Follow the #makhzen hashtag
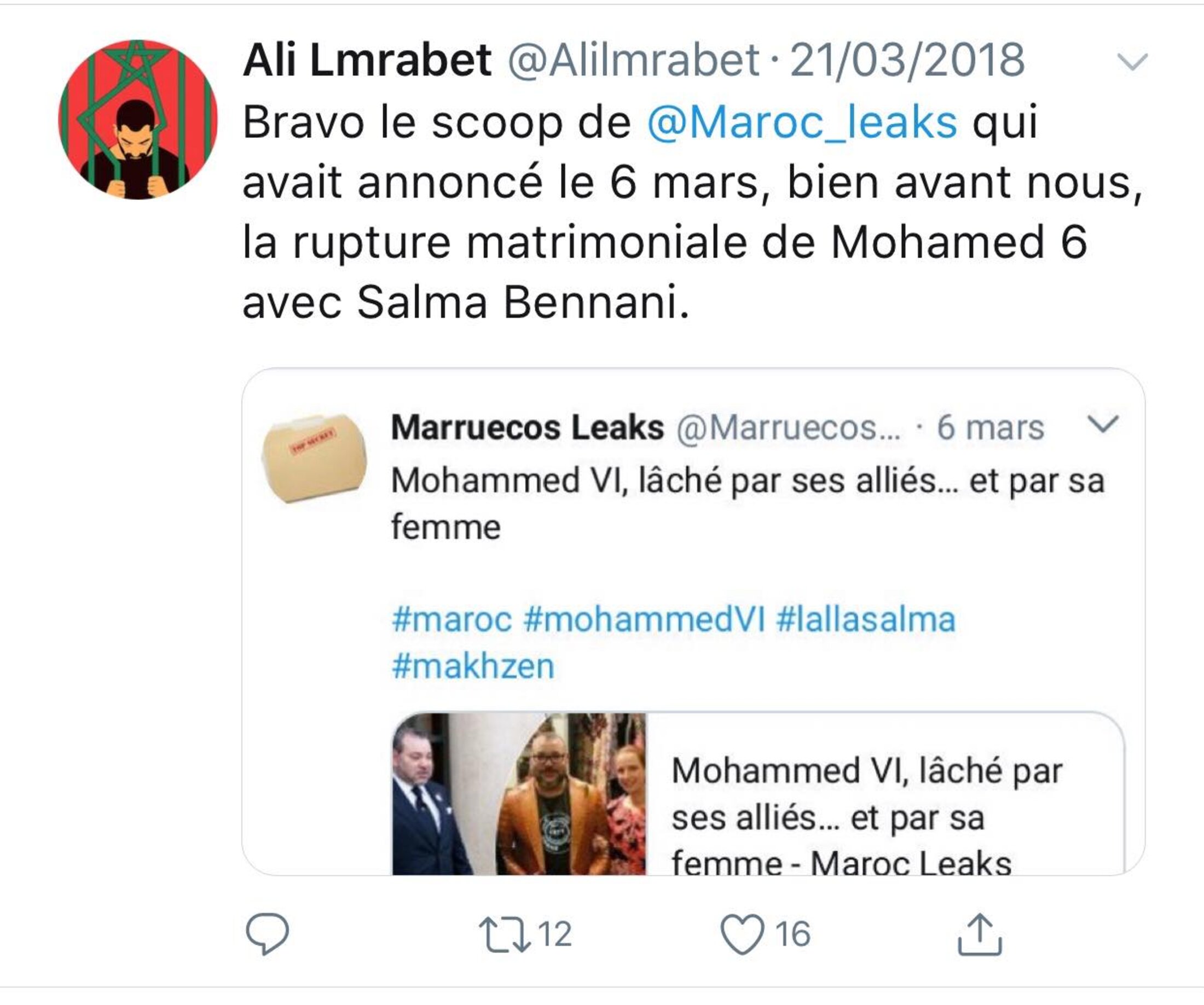The width and height of the screenshot is (1204, 1005). click(473, 666)
